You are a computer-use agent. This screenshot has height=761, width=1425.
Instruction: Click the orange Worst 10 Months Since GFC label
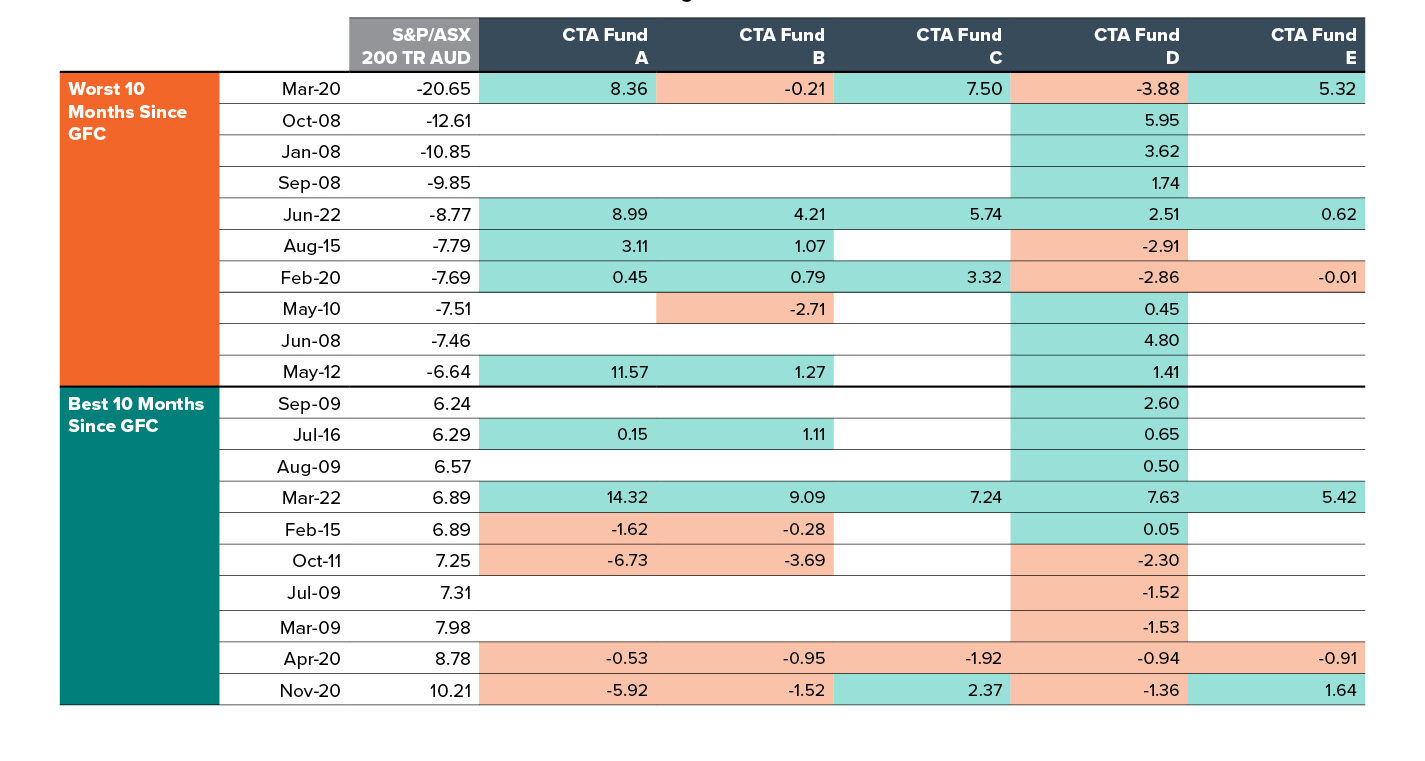click(128, 111)
